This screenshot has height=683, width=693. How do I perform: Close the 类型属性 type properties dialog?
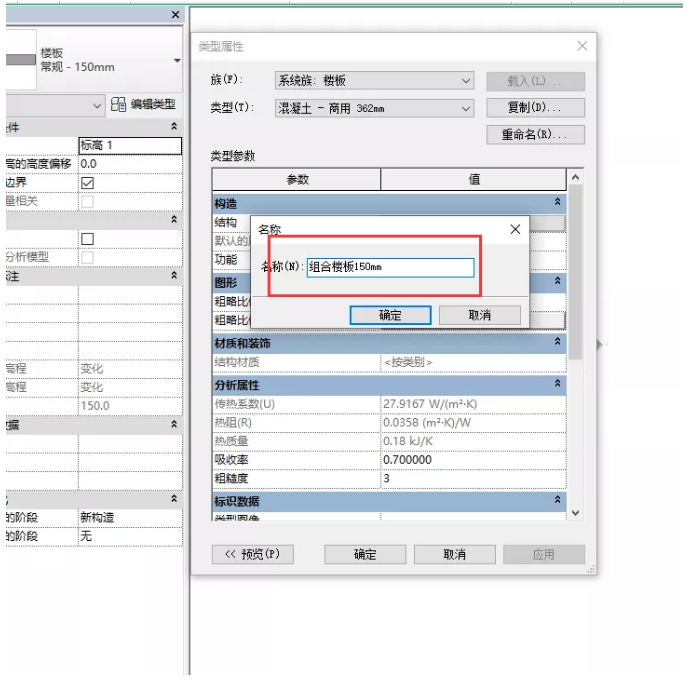[582, 46]
